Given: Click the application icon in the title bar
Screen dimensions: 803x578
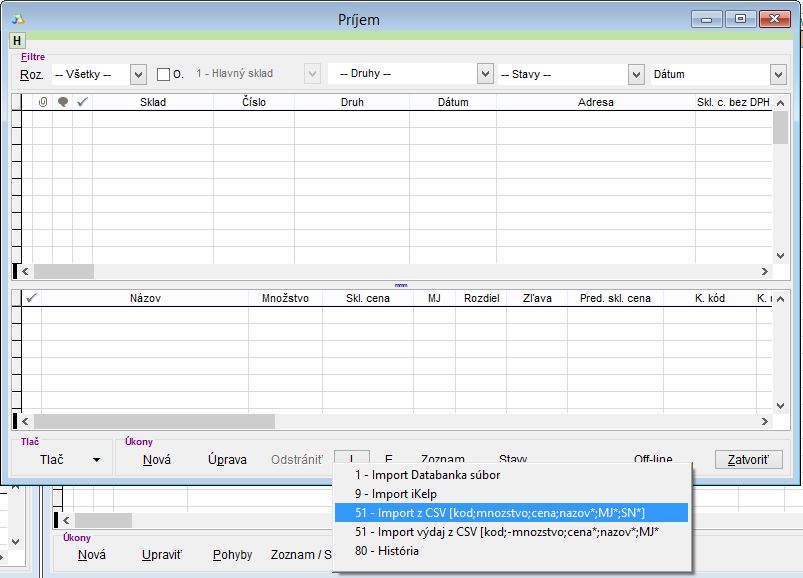Looking at the screenshot, I should (x=17, y=19).
